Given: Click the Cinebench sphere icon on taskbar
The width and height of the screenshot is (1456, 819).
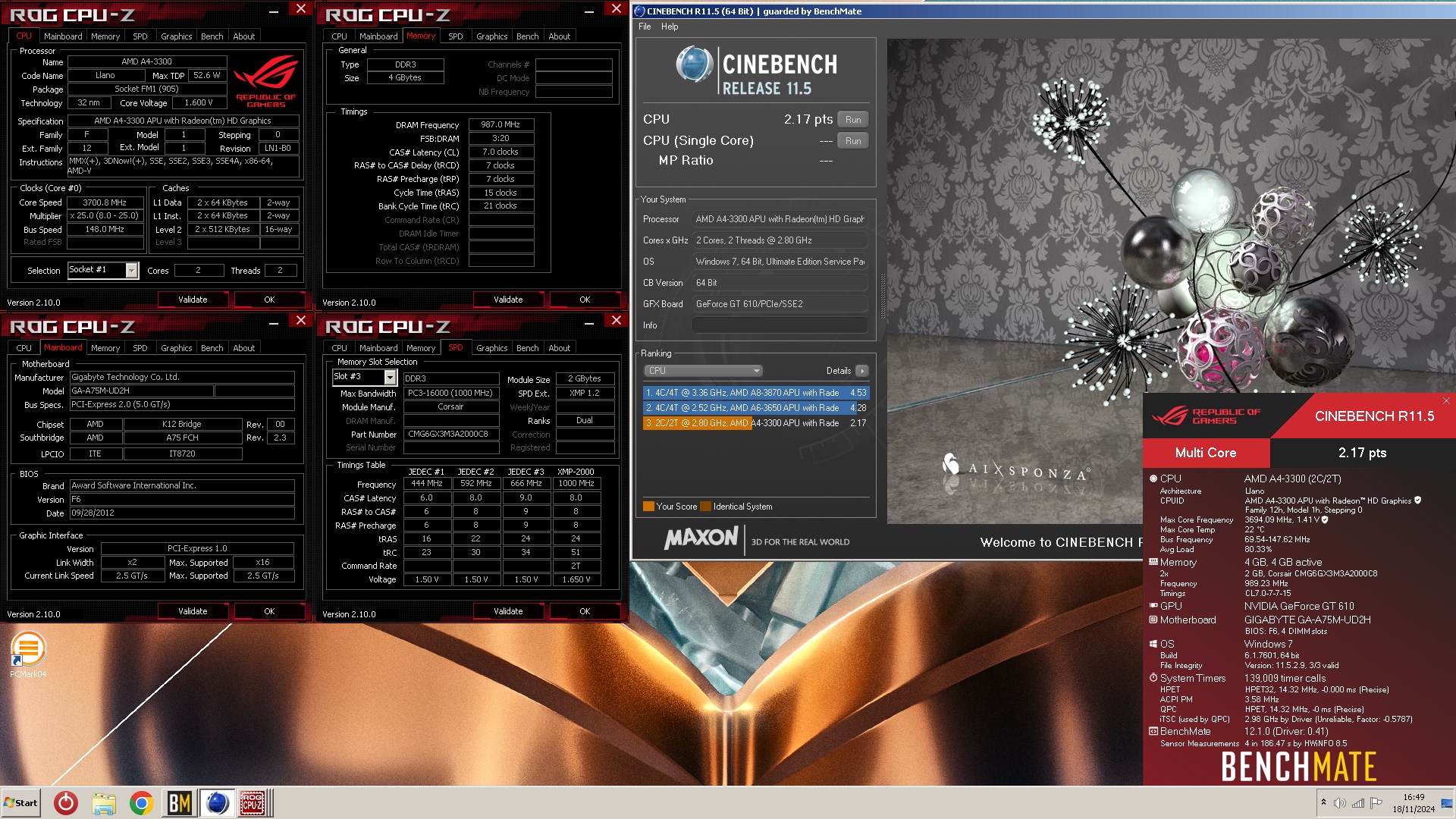Looking at the screenshot, I should 217,802.
